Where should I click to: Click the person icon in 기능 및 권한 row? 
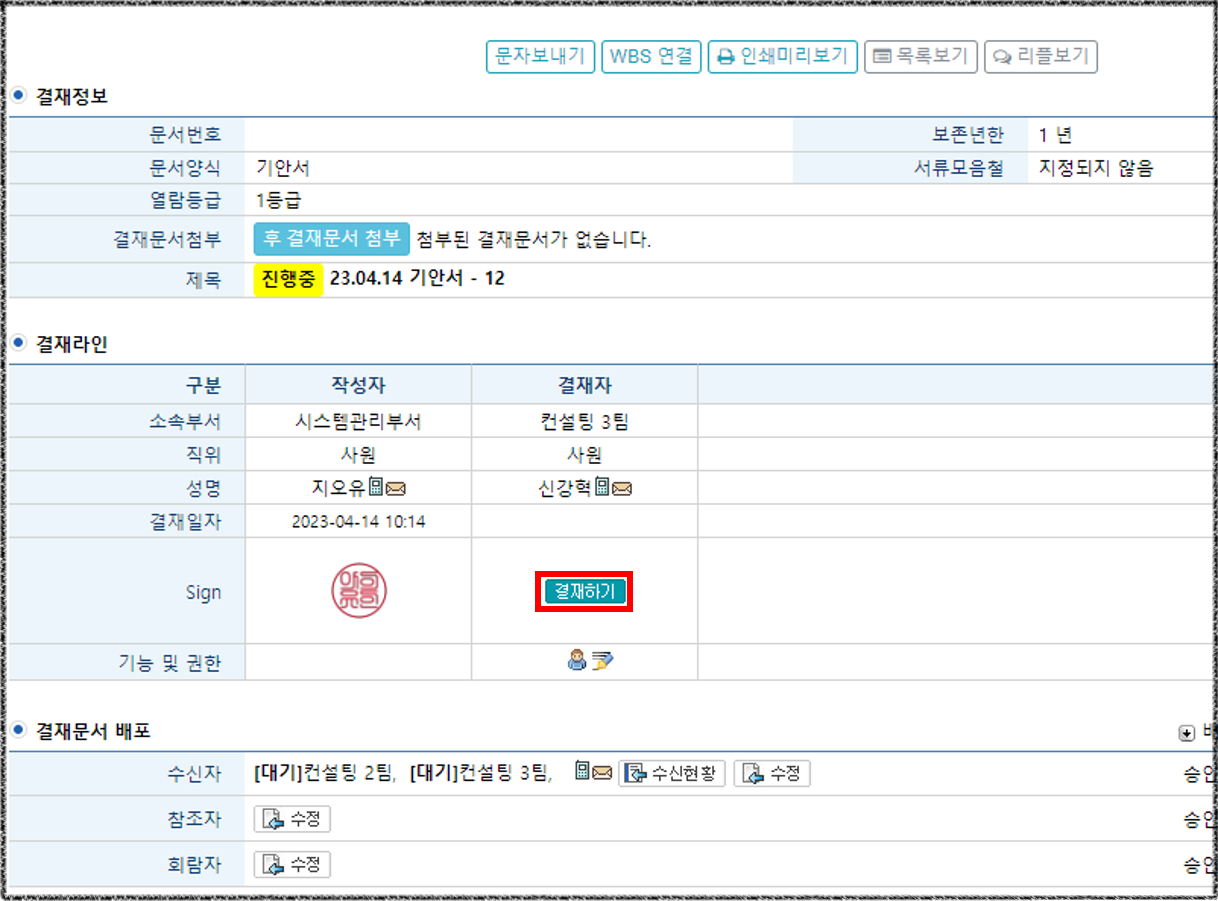(x=576, y=659)
